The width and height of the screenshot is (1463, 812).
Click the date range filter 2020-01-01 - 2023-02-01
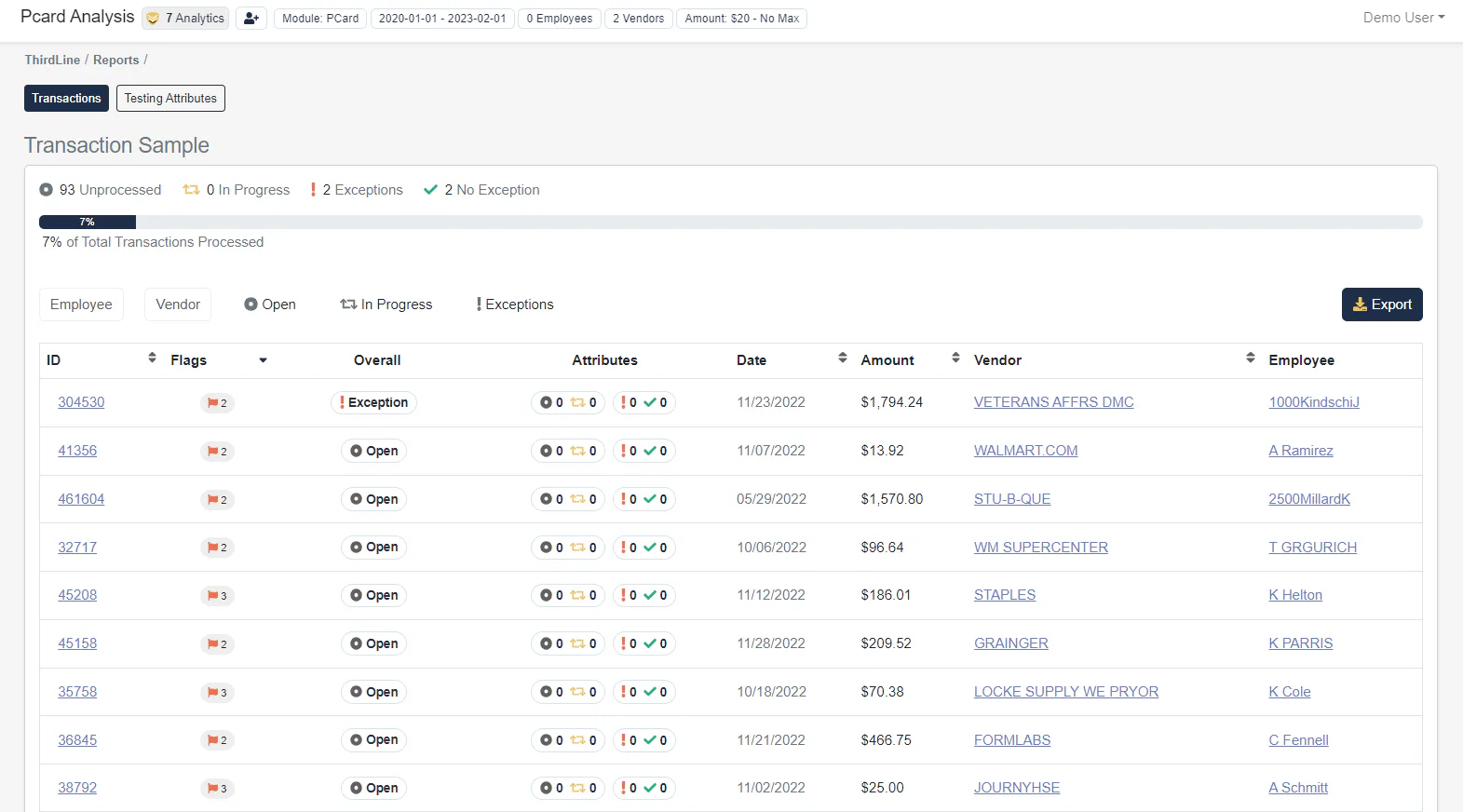pos(442,18)
